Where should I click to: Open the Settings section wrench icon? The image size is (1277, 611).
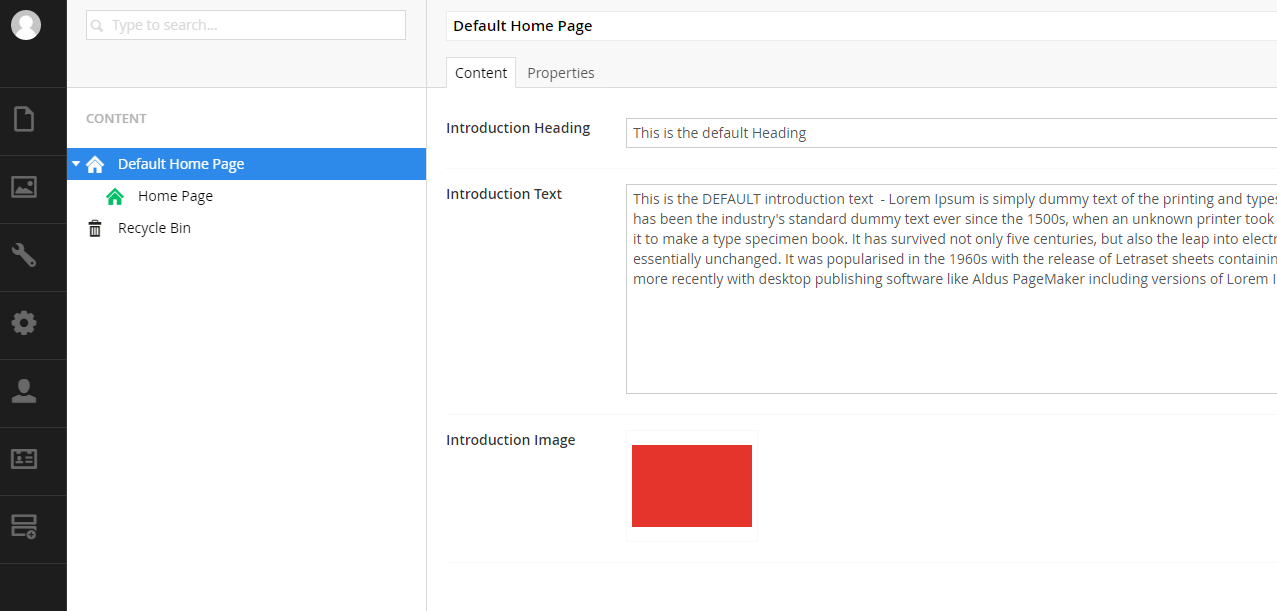[x=24, y=255]
